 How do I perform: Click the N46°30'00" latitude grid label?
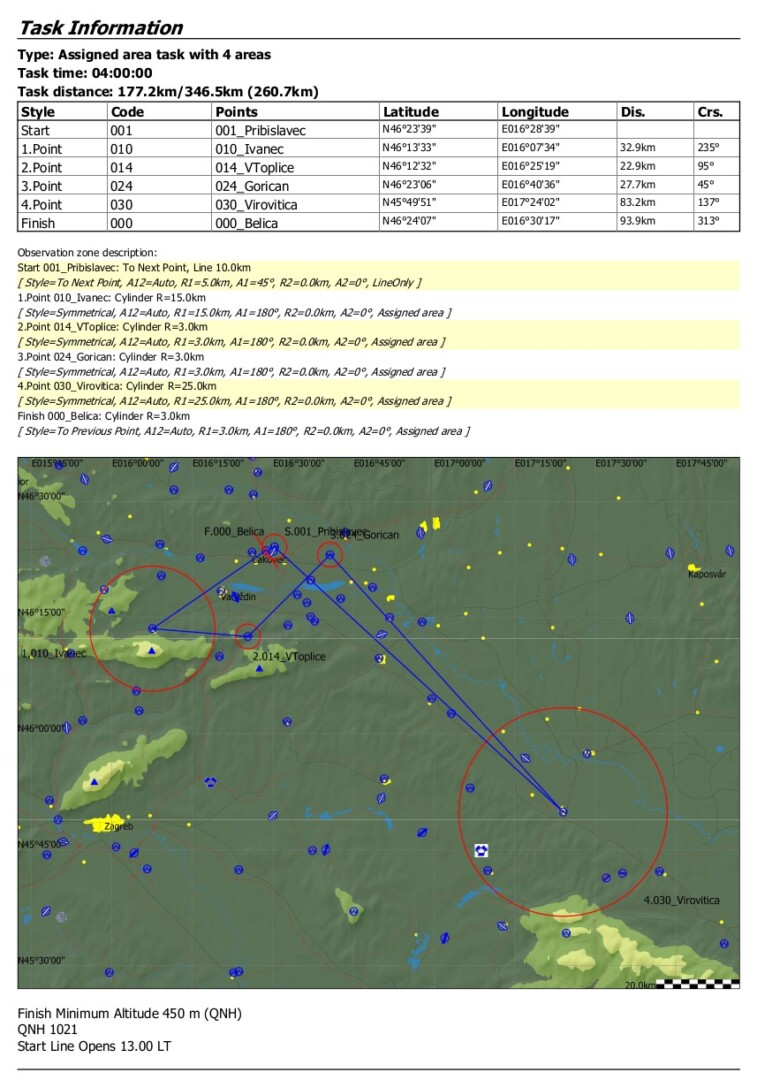coord(41,496)
